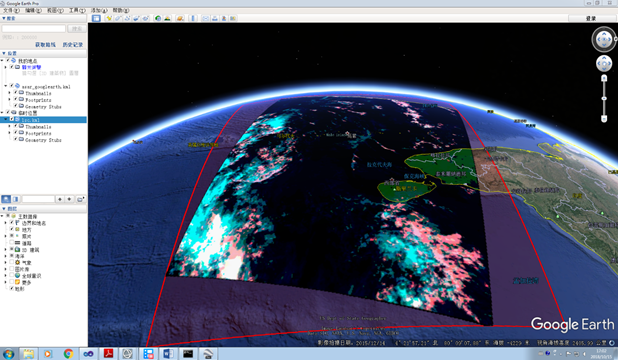
Task: Open Microsoft Word from the taskbar
Action: pyautogui.click(x=168, y=354)
